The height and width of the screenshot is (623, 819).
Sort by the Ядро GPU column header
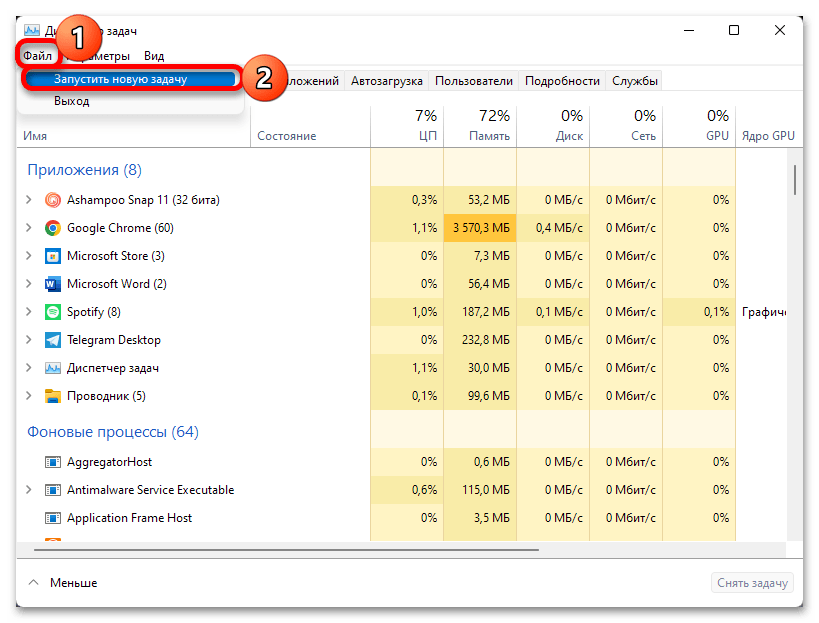click(768, 127)
